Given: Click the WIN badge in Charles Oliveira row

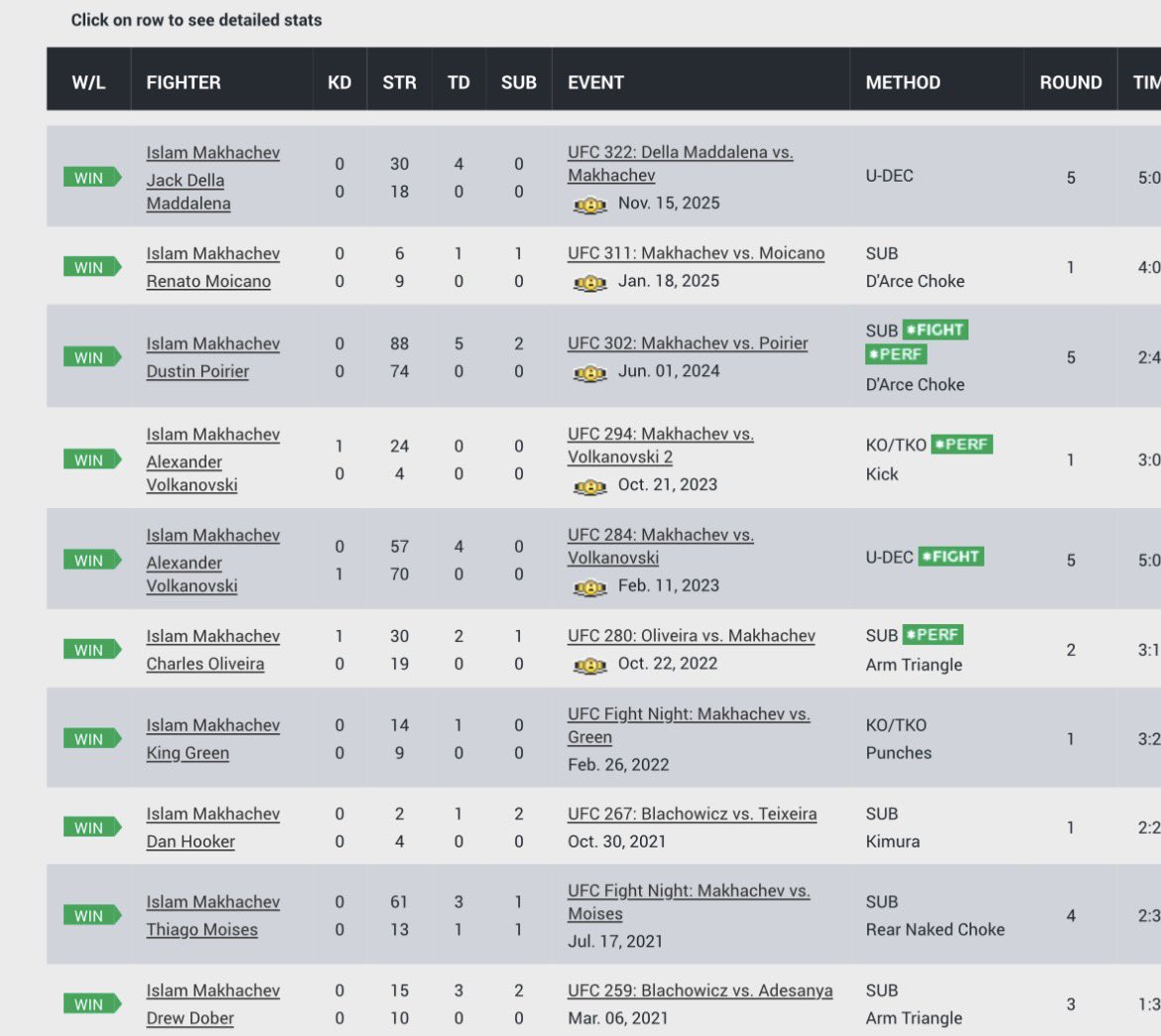Looking at the screenshot, I should (92, 649).
